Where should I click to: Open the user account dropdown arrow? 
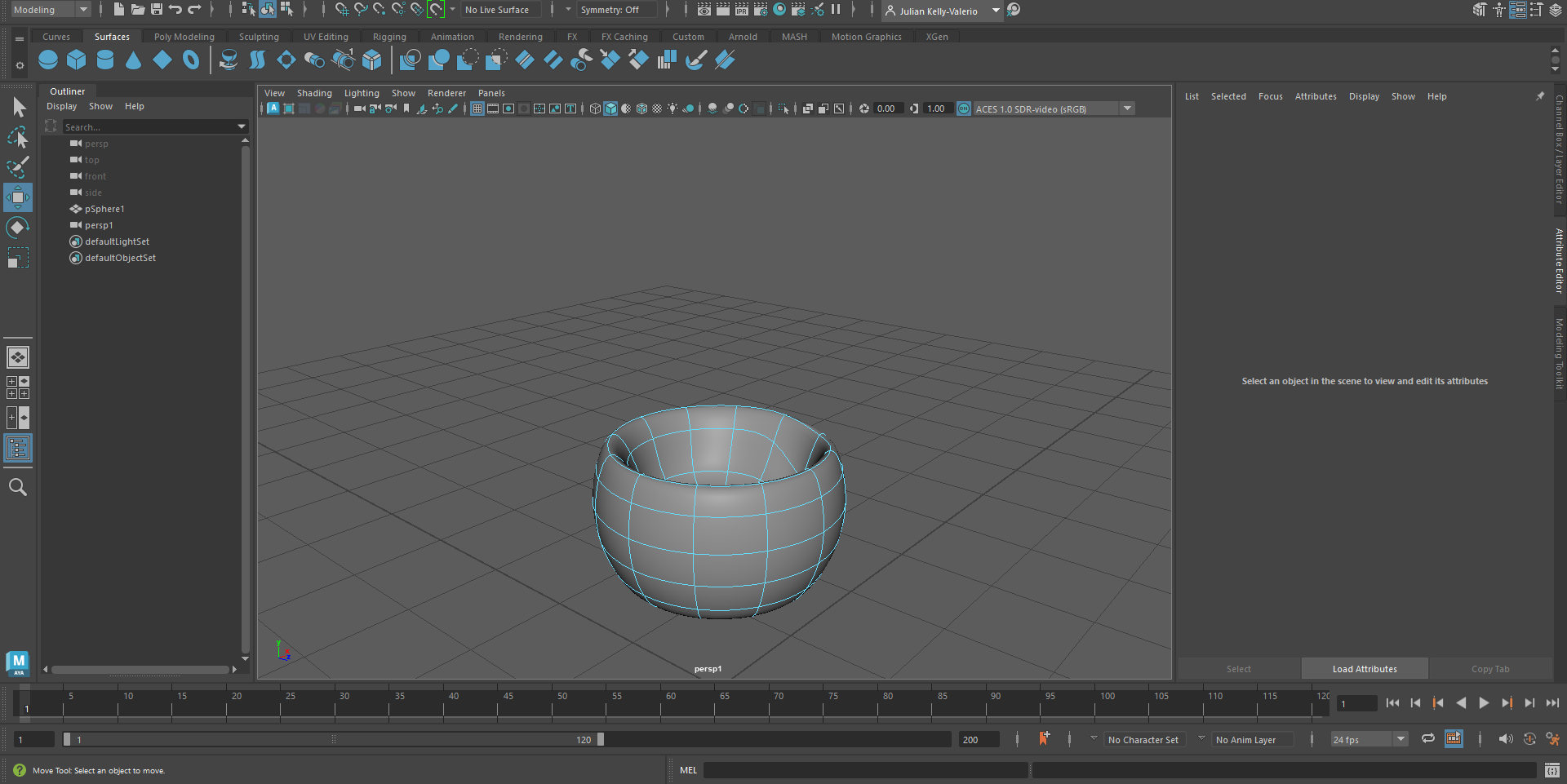pos(996,11)
